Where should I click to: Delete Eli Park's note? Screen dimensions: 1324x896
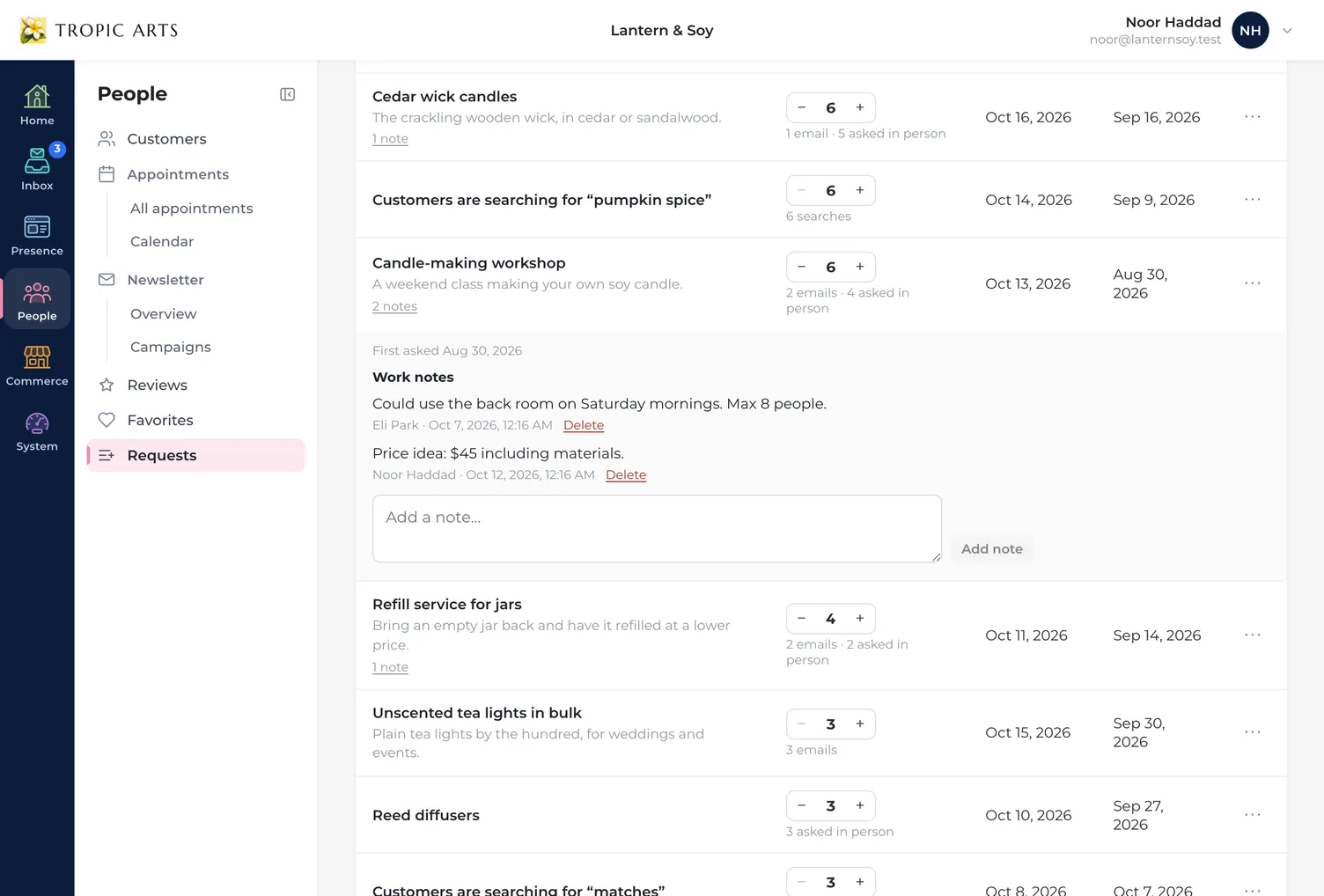pyautogui.click(x=584, y=425)
